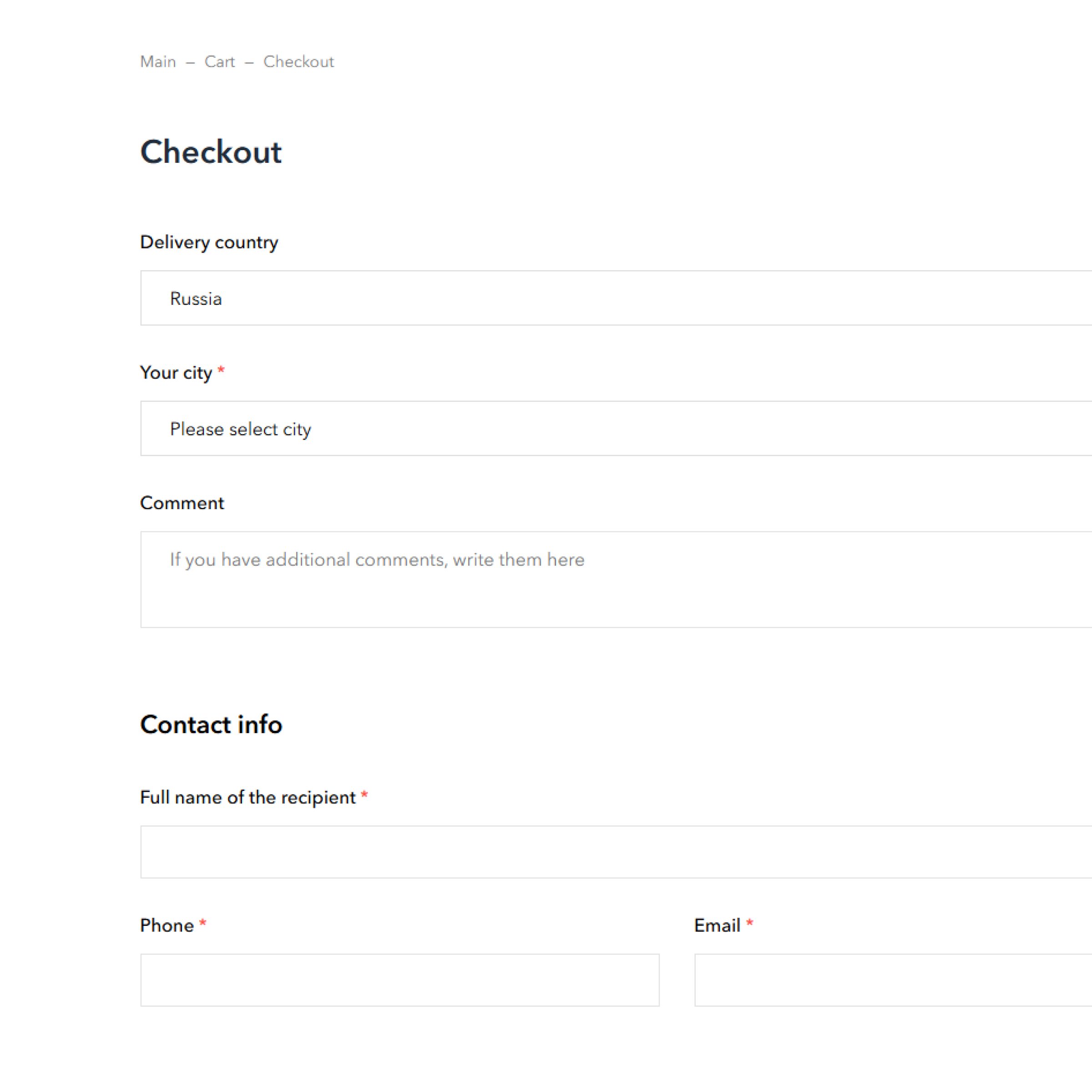
Task: Click the 'Full name of the recipient' label
Action: pyautogui.click(x=248, y=798)
